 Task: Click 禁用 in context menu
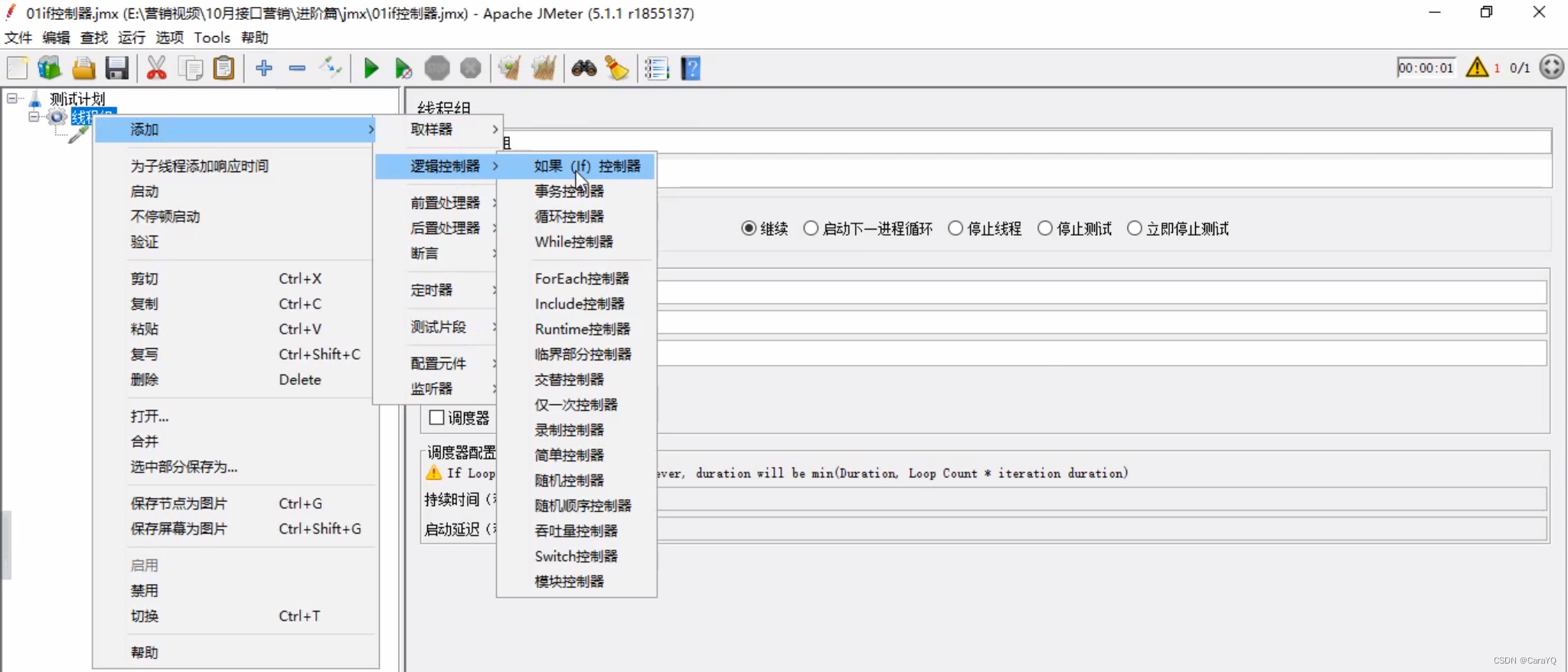[x=236, y=591]
